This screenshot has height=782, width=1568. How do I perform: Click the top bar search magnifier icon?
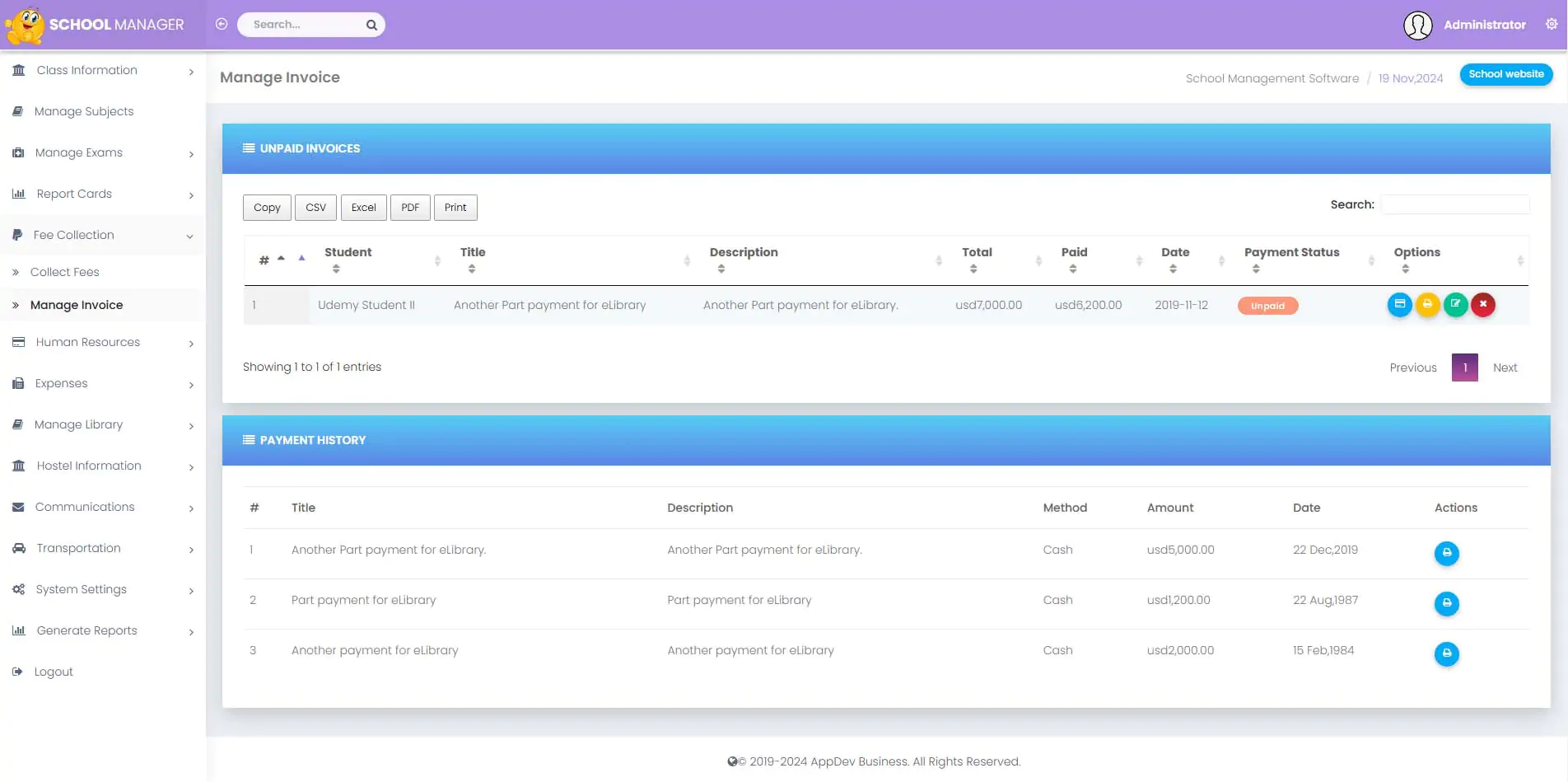tap(371, 25)
